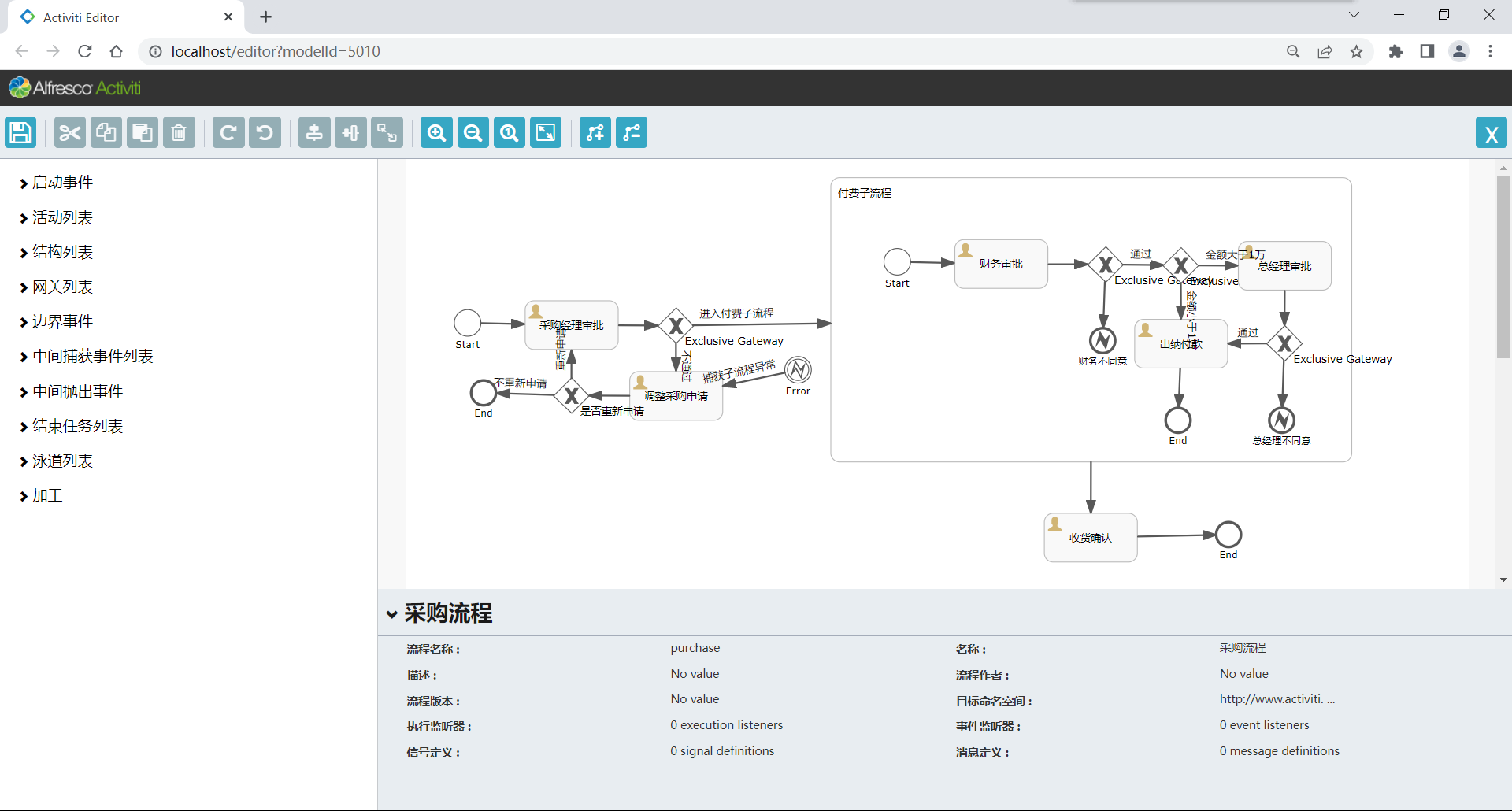This screenshot has width=1512, height=811.
Task: Click the canvas vertical scrollbar thumb
Action: (1503, 266)
